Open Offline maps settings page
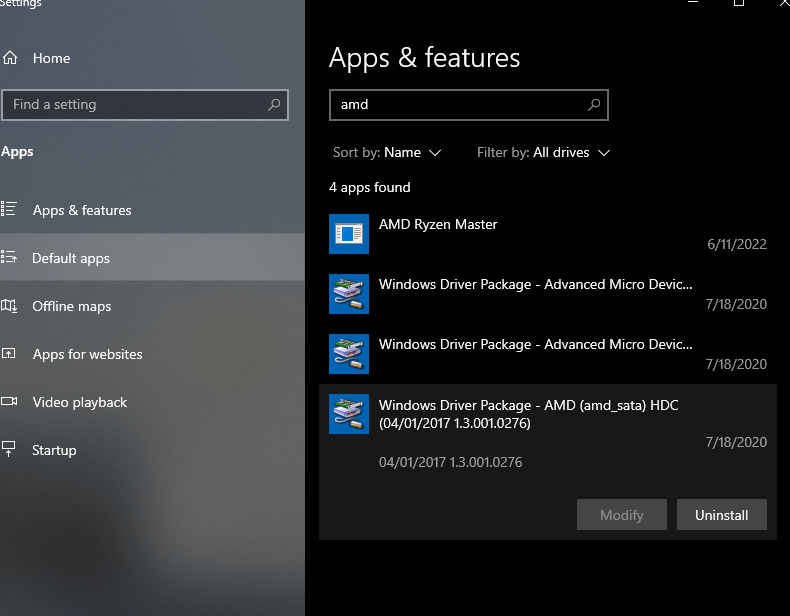The image size is (790, 616). [152, 306]
